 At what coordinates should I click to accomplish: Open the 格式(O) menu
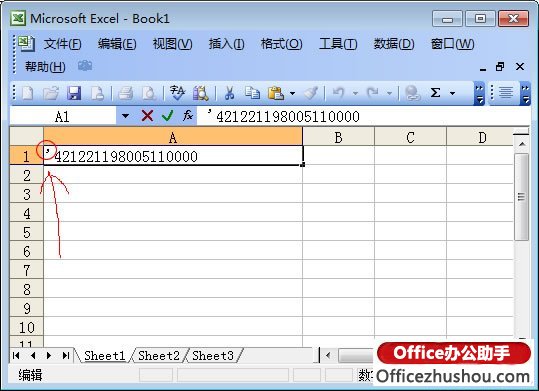click(x=282, y=44)
